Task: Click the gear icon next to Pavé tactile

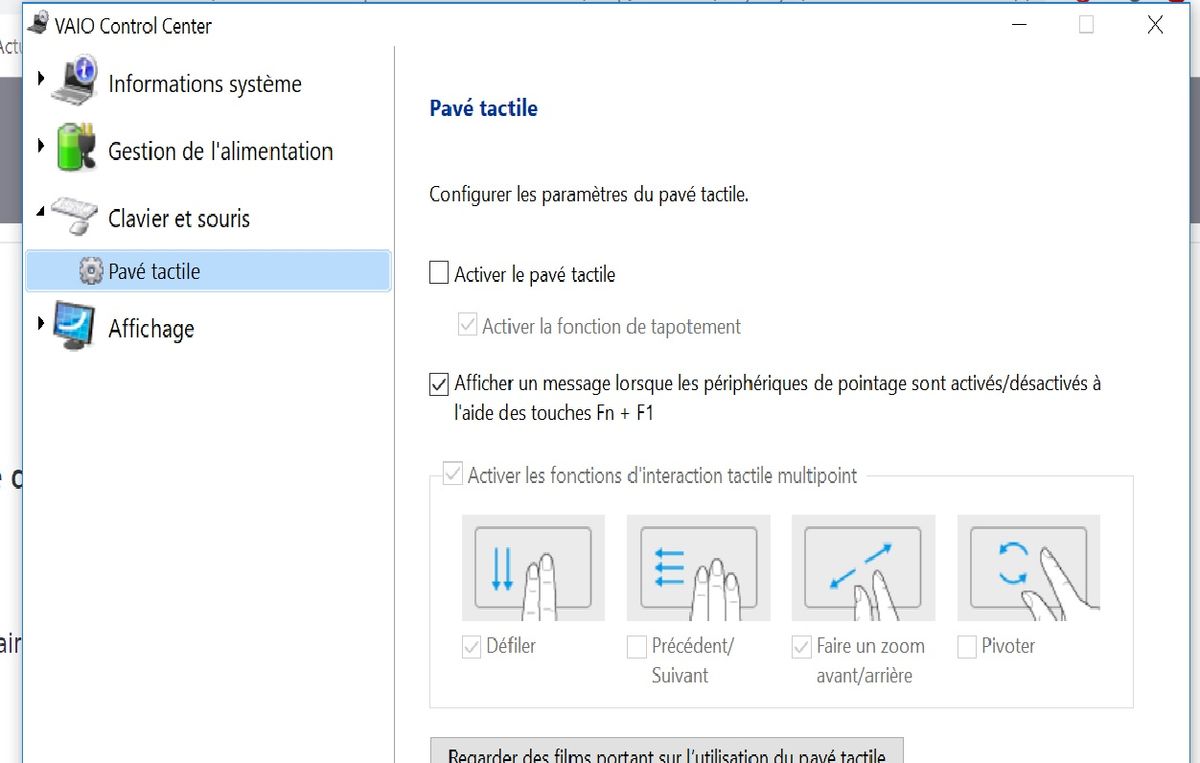Action: pos(91,270)
